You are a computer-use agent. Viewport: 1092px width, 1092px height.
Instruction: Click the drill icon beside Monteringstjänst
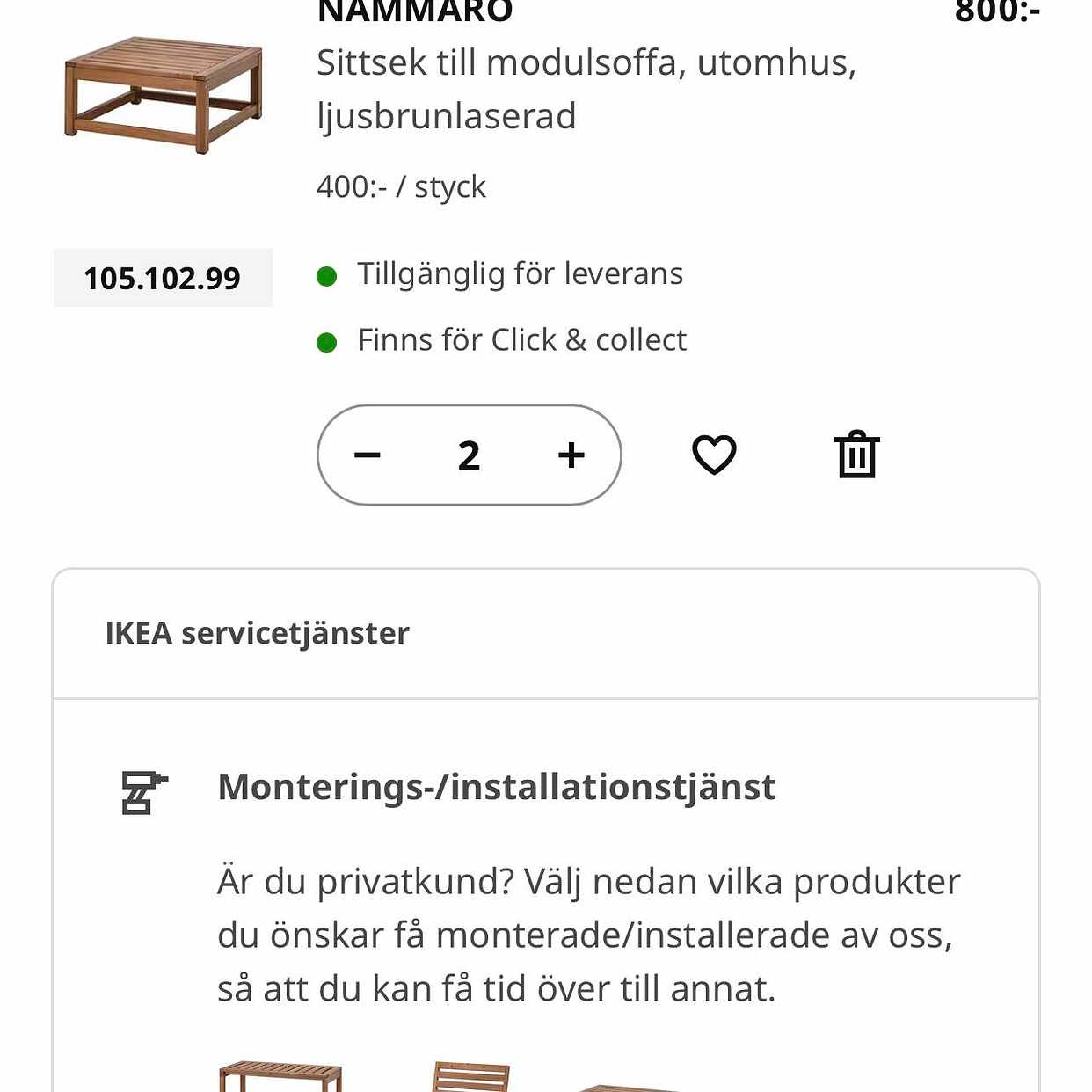(144, 792)
